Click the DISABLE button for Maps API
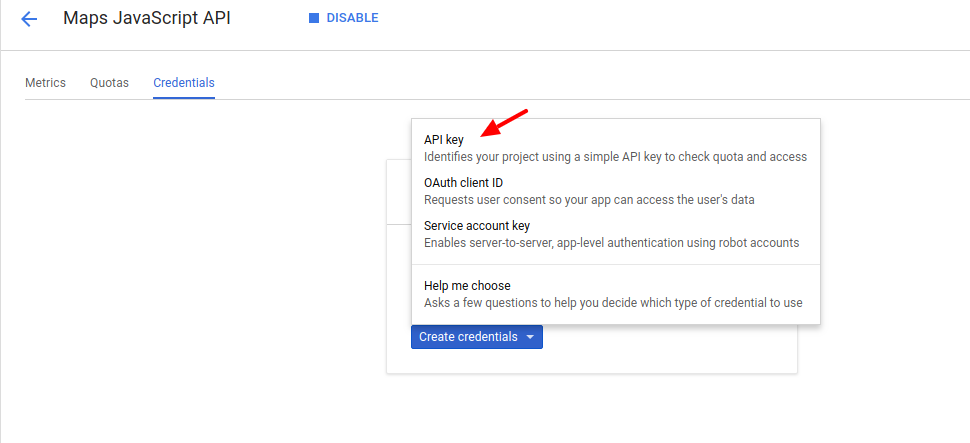Screen dimensions: 970x443 tap(344, 19)
